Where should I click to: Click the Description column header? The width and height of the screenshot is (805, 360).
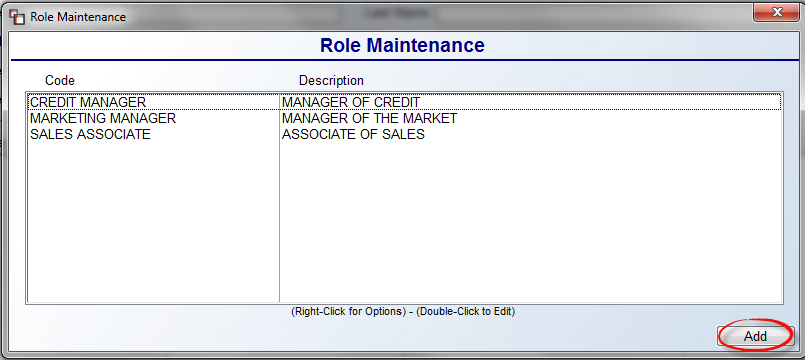(332, 81)
